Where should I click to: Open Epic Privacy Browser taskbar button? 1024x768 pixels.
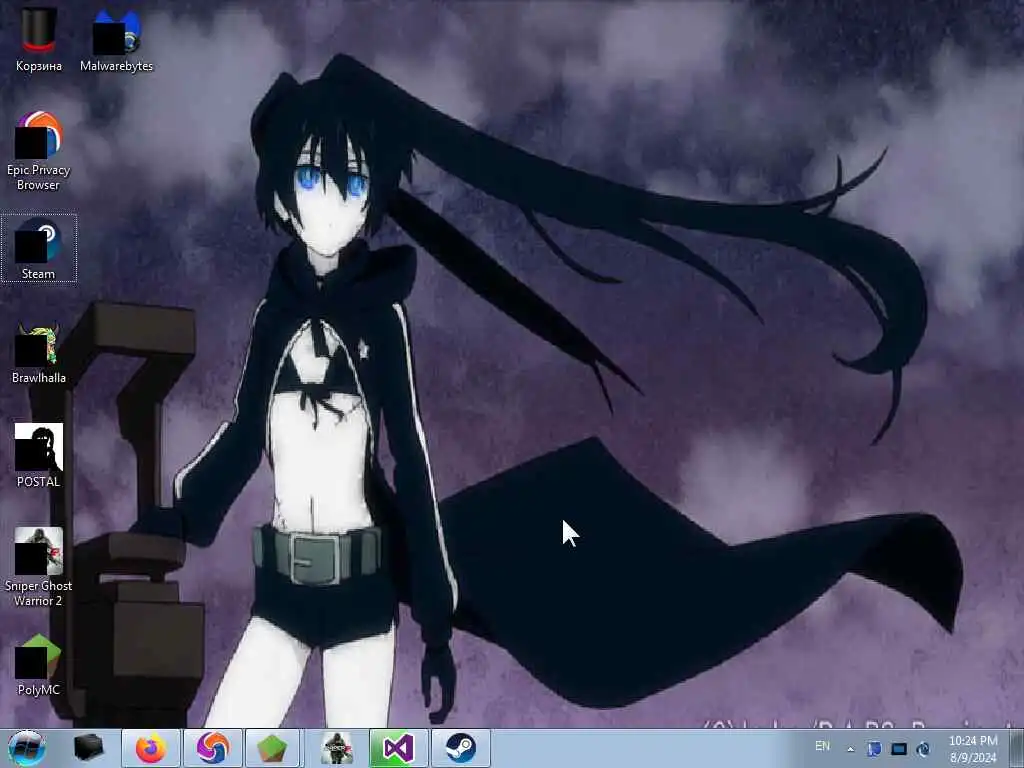[213, 748]
